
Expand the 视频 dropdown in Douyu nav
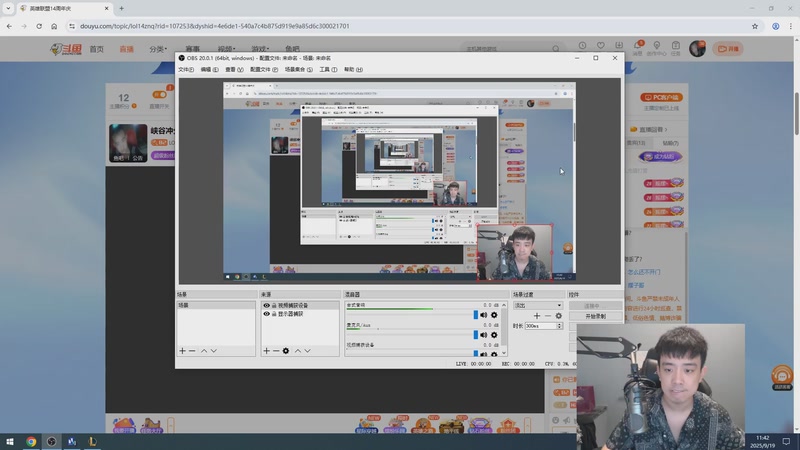coord(226,49)
